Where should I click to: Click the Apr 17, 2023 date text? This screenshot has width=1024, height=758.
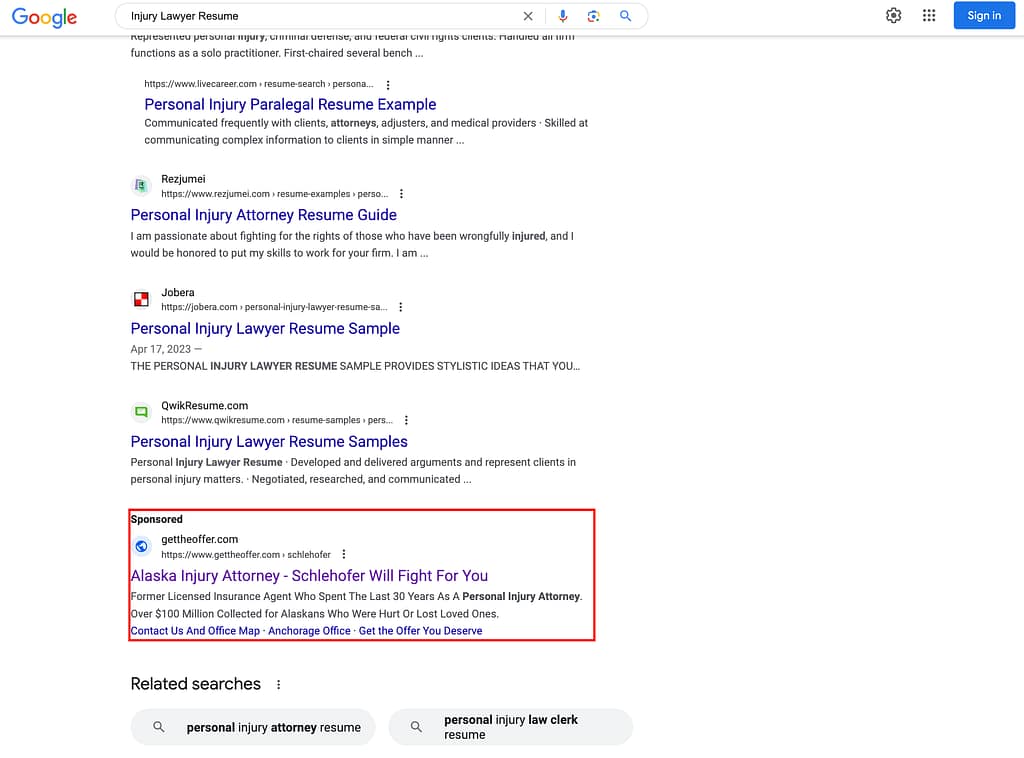(161, 349)
